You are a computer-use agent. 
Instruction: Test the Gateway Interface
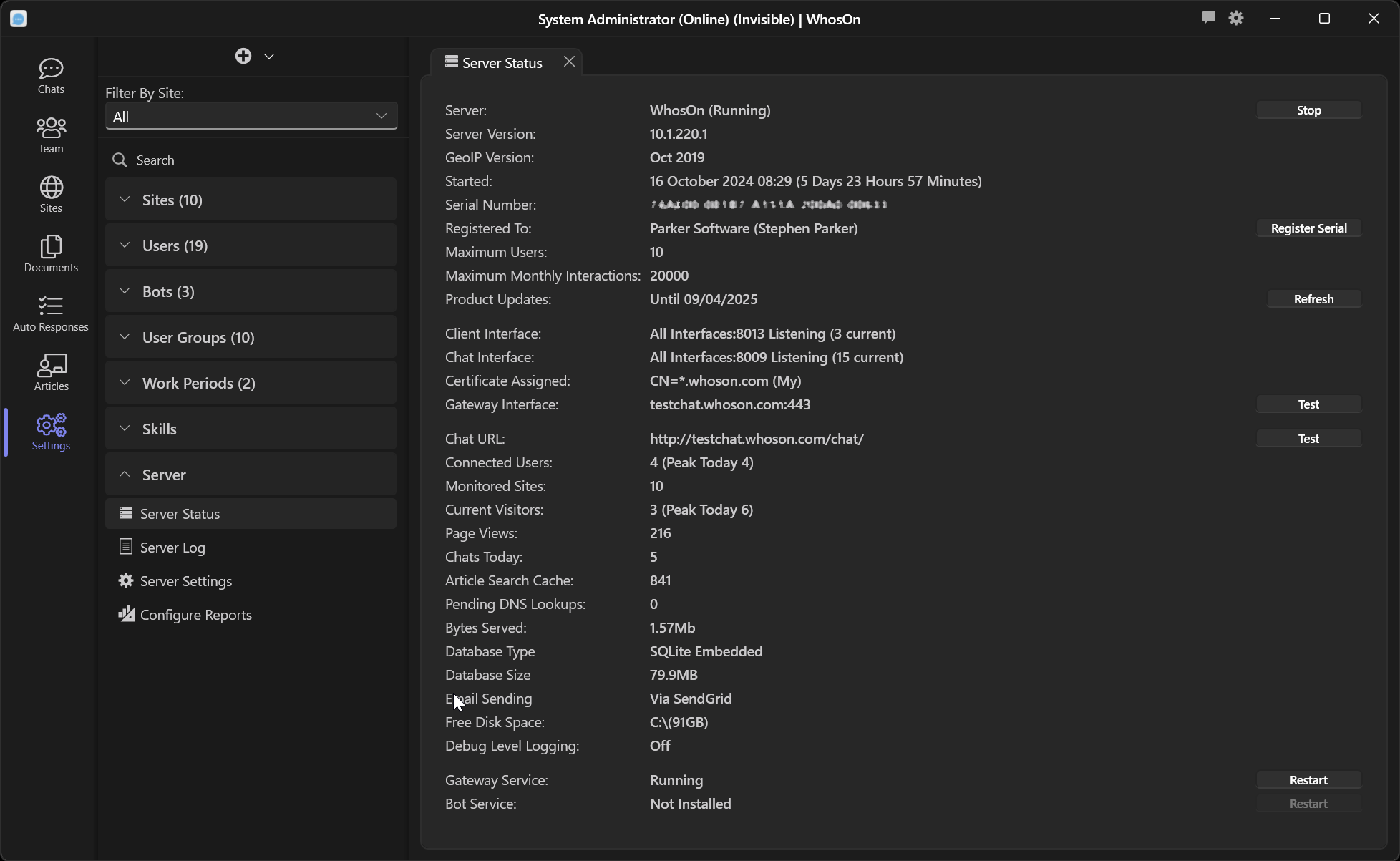(1308, 404)
